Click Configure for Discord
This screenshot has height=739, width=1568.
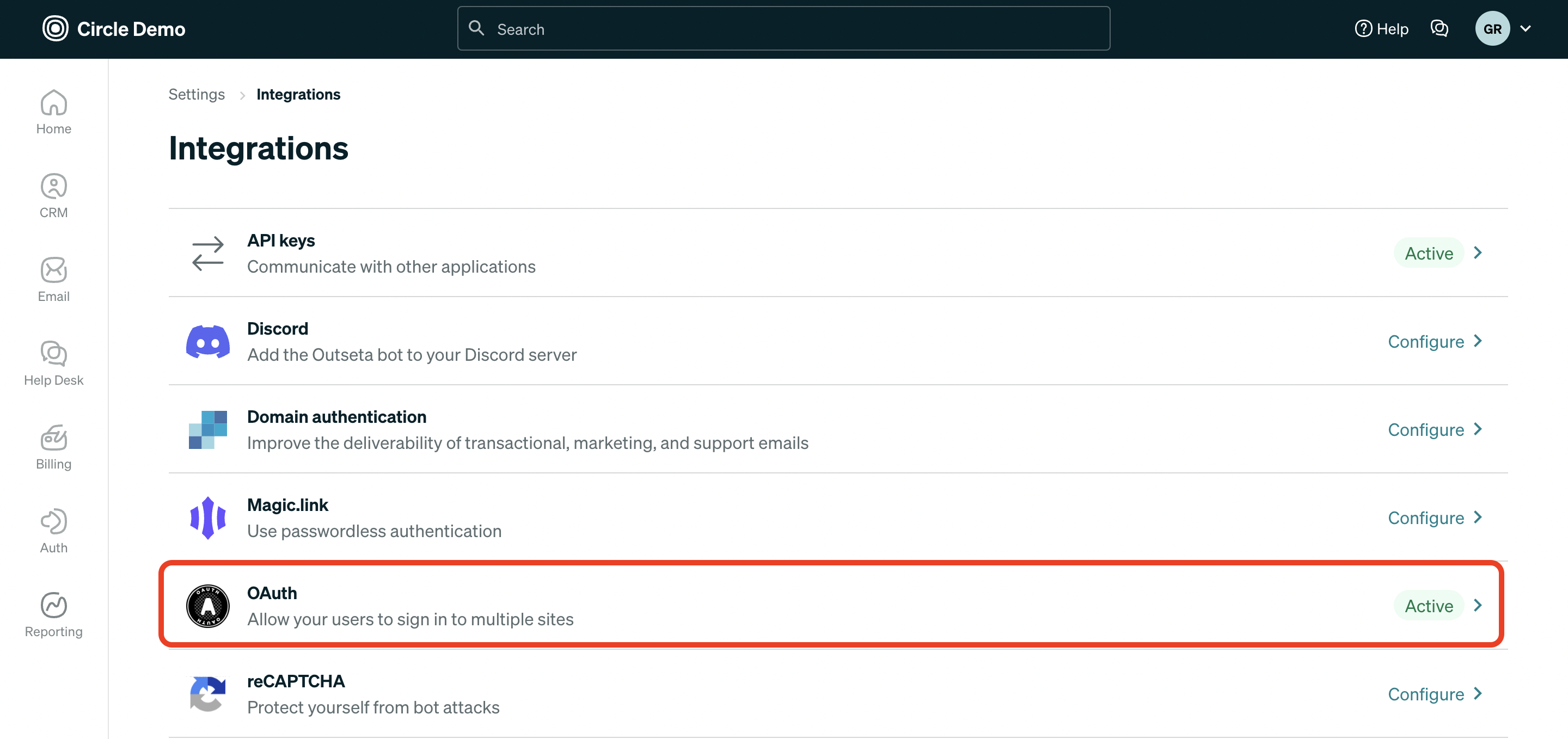[1425, 342]
